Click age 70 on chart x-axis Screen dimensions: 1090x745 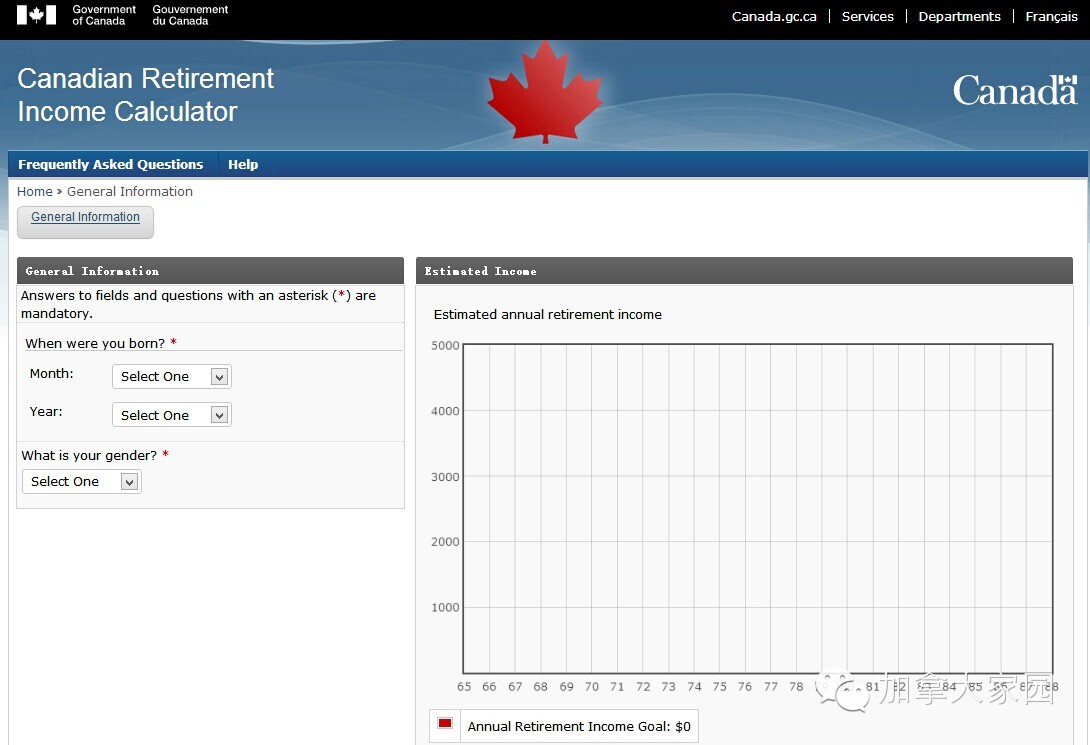(592, 687)
